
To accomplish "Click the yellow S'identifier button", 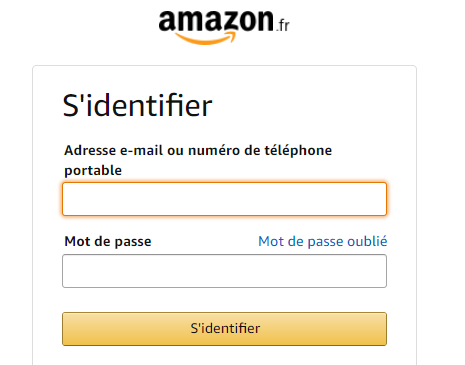I will pos(224,329).
